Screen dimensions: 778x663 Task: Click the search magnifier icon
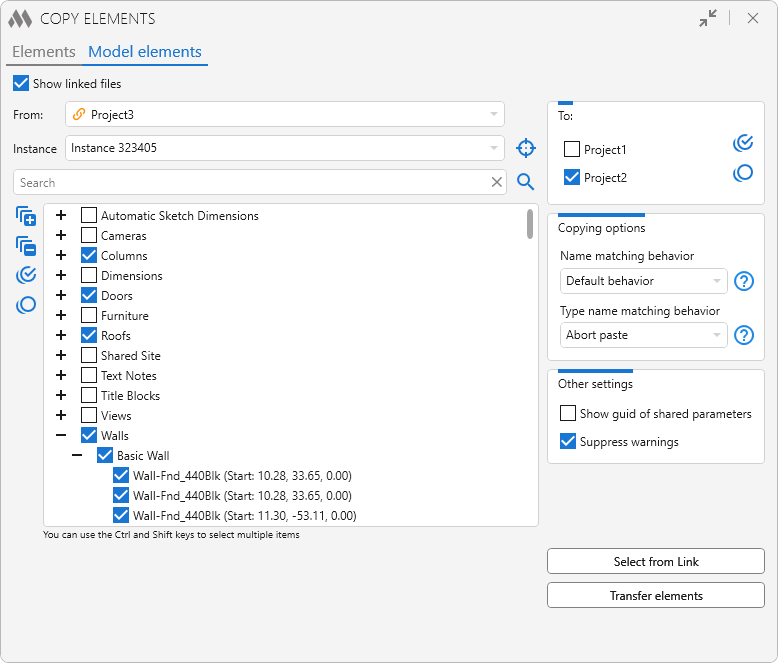click(526, 182)
